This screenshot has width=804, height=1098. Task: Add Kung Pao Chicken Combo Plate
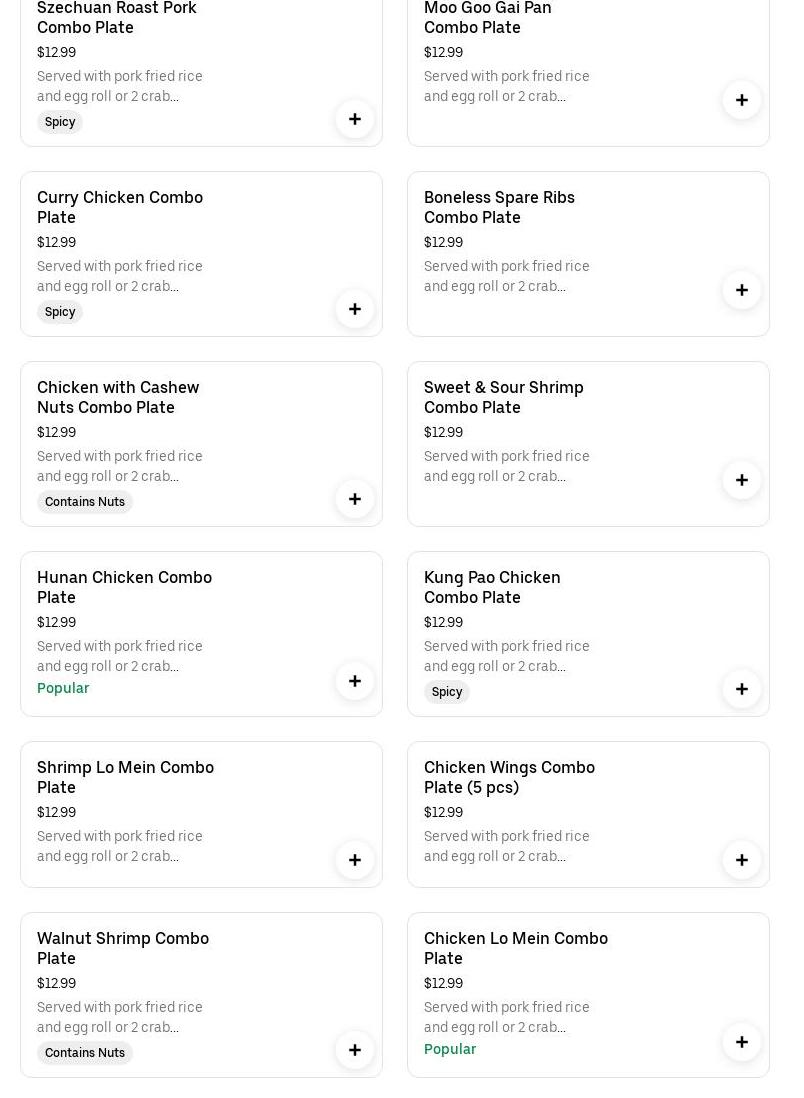tap(742, 689)
